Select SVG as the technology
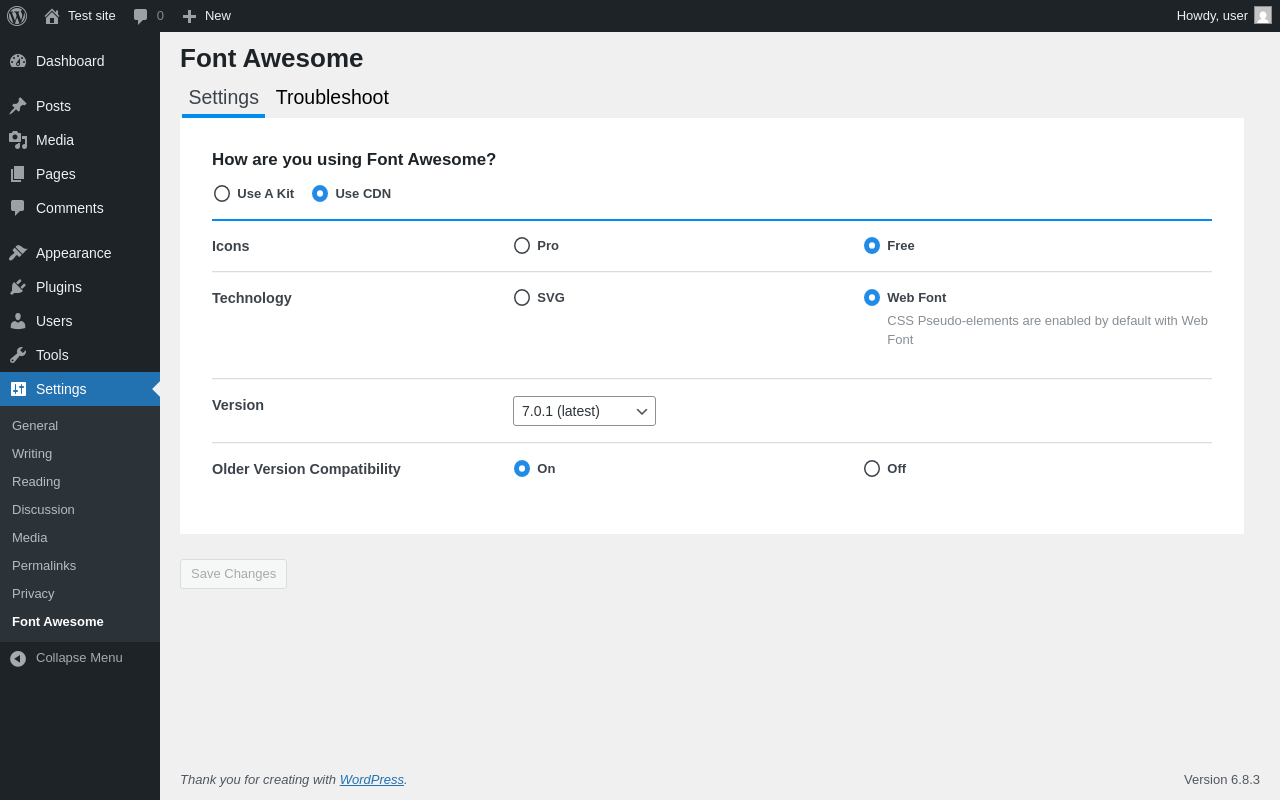Image resolution: width=1280 pixels, height=800 pixels. (x=522, y=298)
